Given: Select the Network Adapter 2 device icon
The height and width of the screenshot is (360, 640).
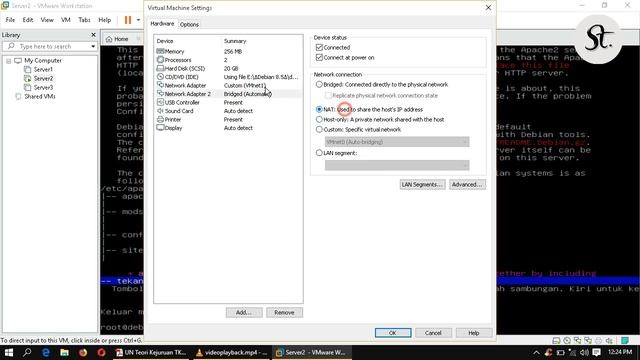Looking at the screenshot, I should click(160, 94).
